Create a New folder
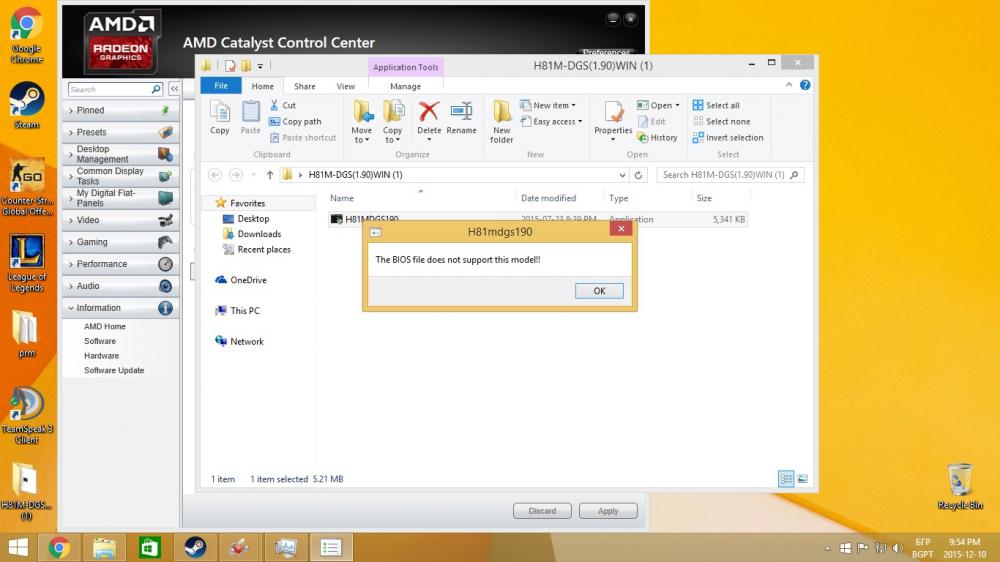This screenshot has width=1000, height=562. click(x=501, y=122)
